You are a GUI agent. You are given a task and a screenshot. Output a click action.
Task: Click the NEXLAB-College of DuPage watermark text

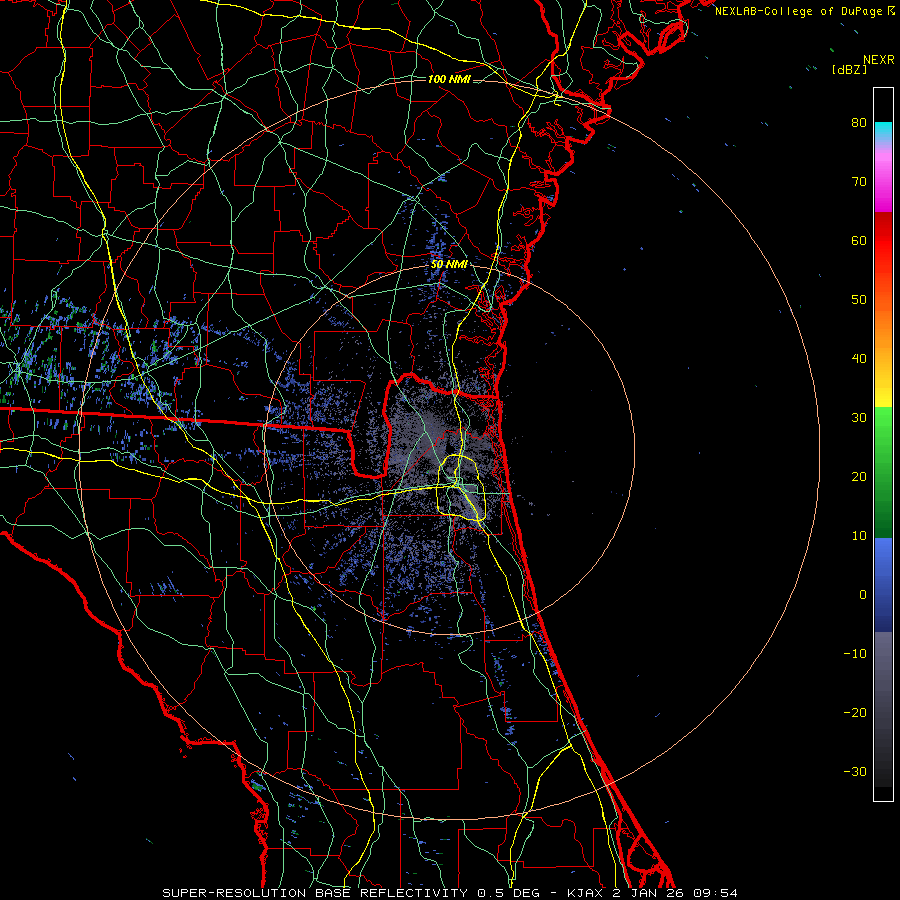(798, 11)
